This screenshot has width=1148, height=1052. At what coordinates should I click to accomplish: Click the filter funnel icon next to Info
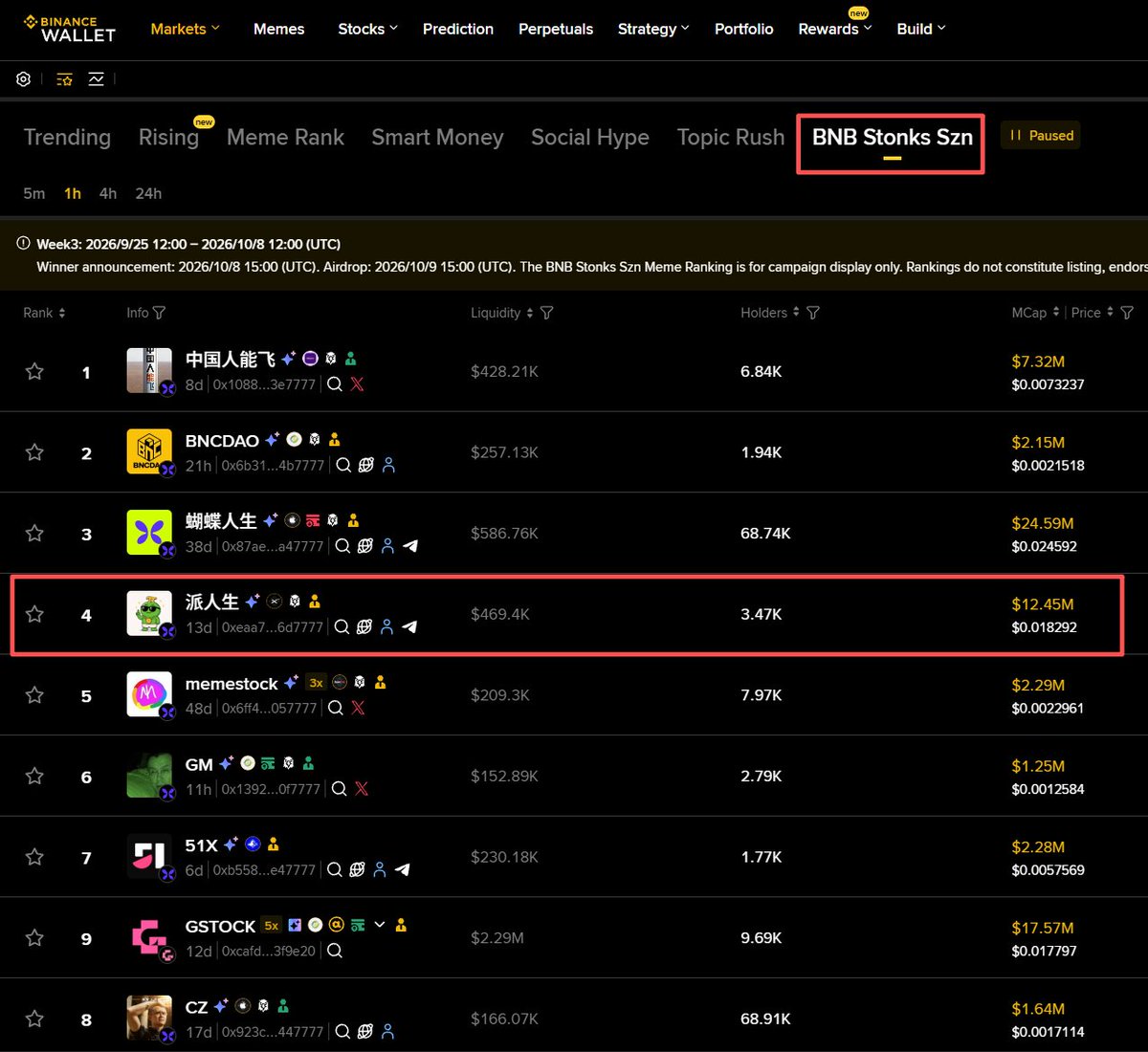pyautogui.click(x=159, y=313)
